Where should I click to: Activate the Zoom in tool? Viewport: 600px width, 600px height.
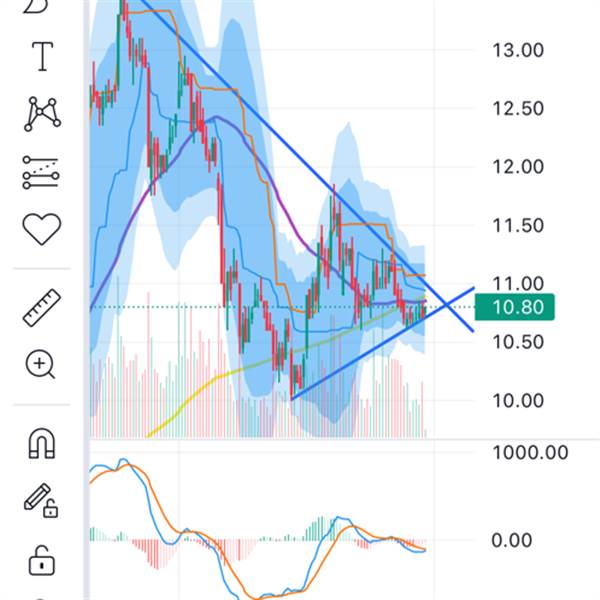[x=41, y=364]
